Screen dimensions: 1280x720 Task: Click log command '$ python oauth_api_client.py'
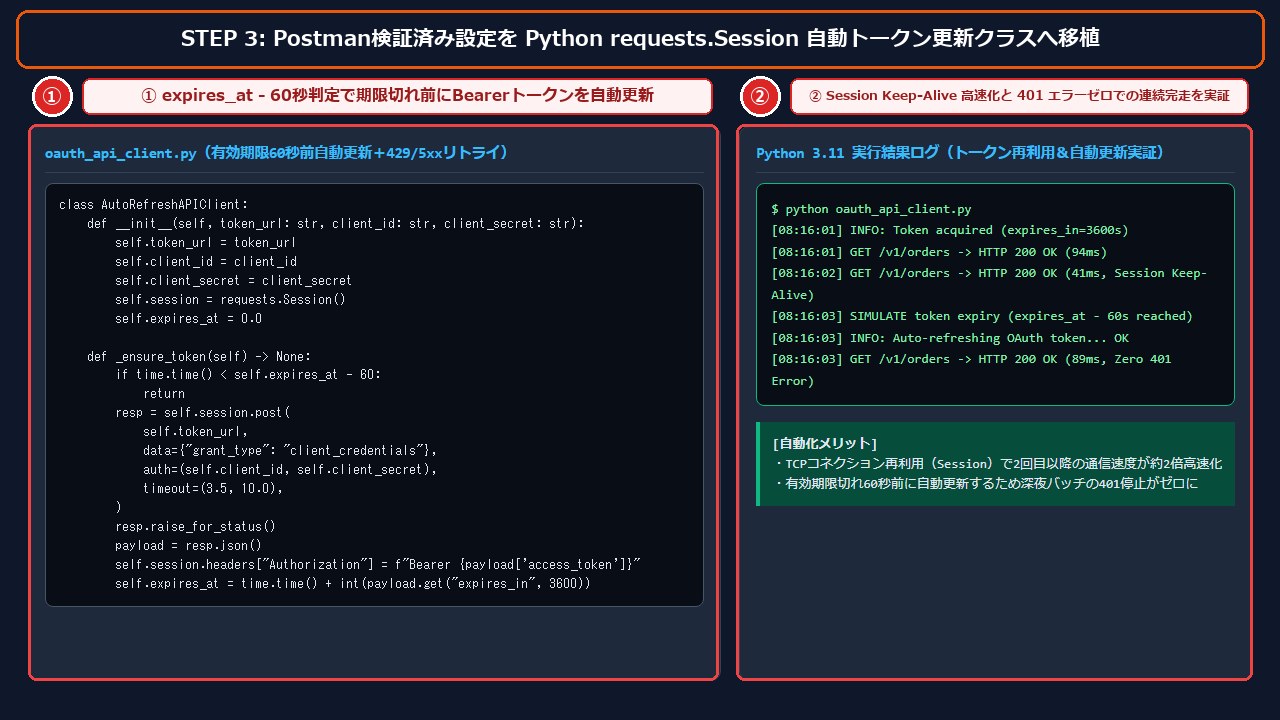871,209
